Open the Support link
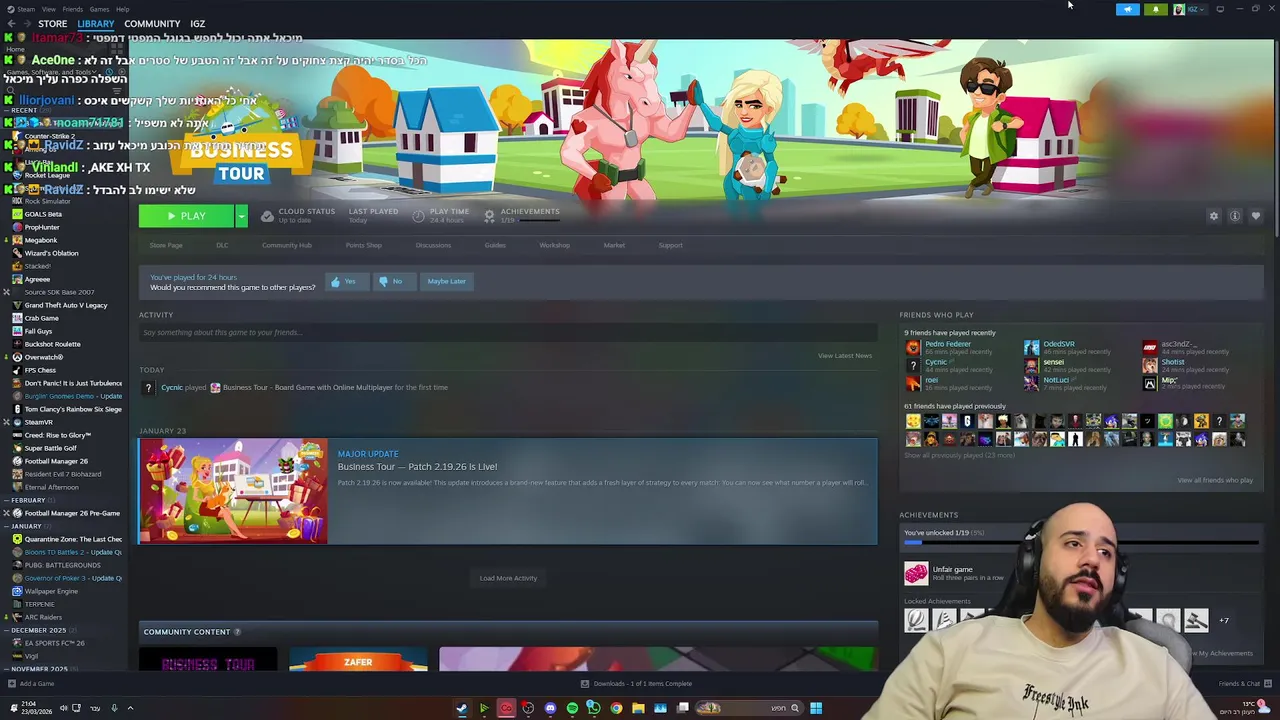1280x720 pixels. click(670, 245)
